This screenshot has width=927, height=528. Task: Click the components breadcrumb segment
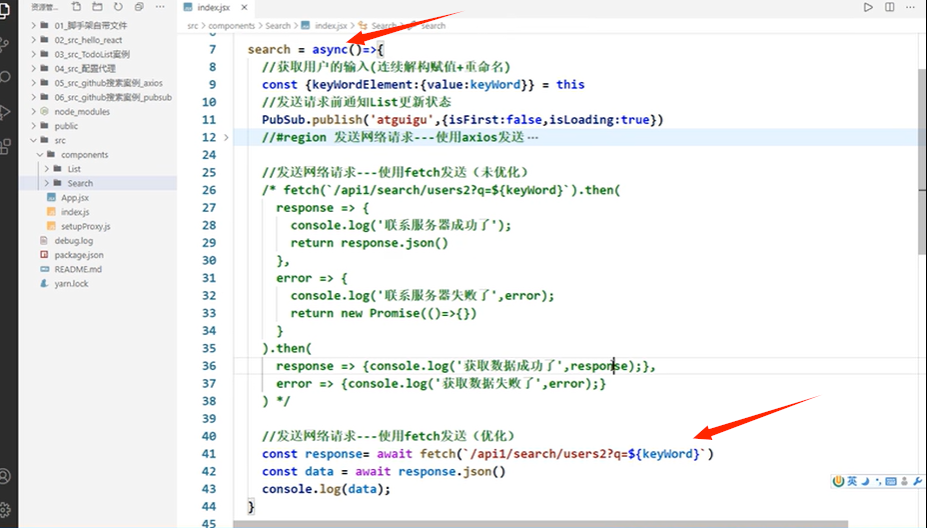(231, 25)
